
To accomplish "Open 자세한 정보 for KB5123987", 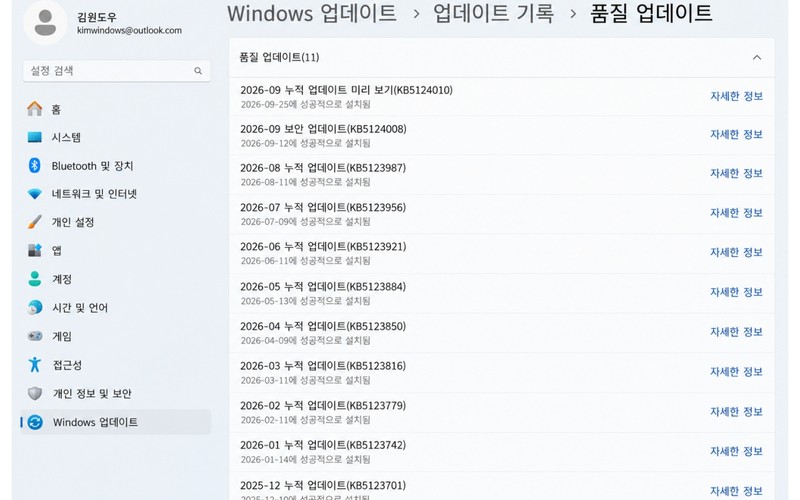I will click(736, 173).
